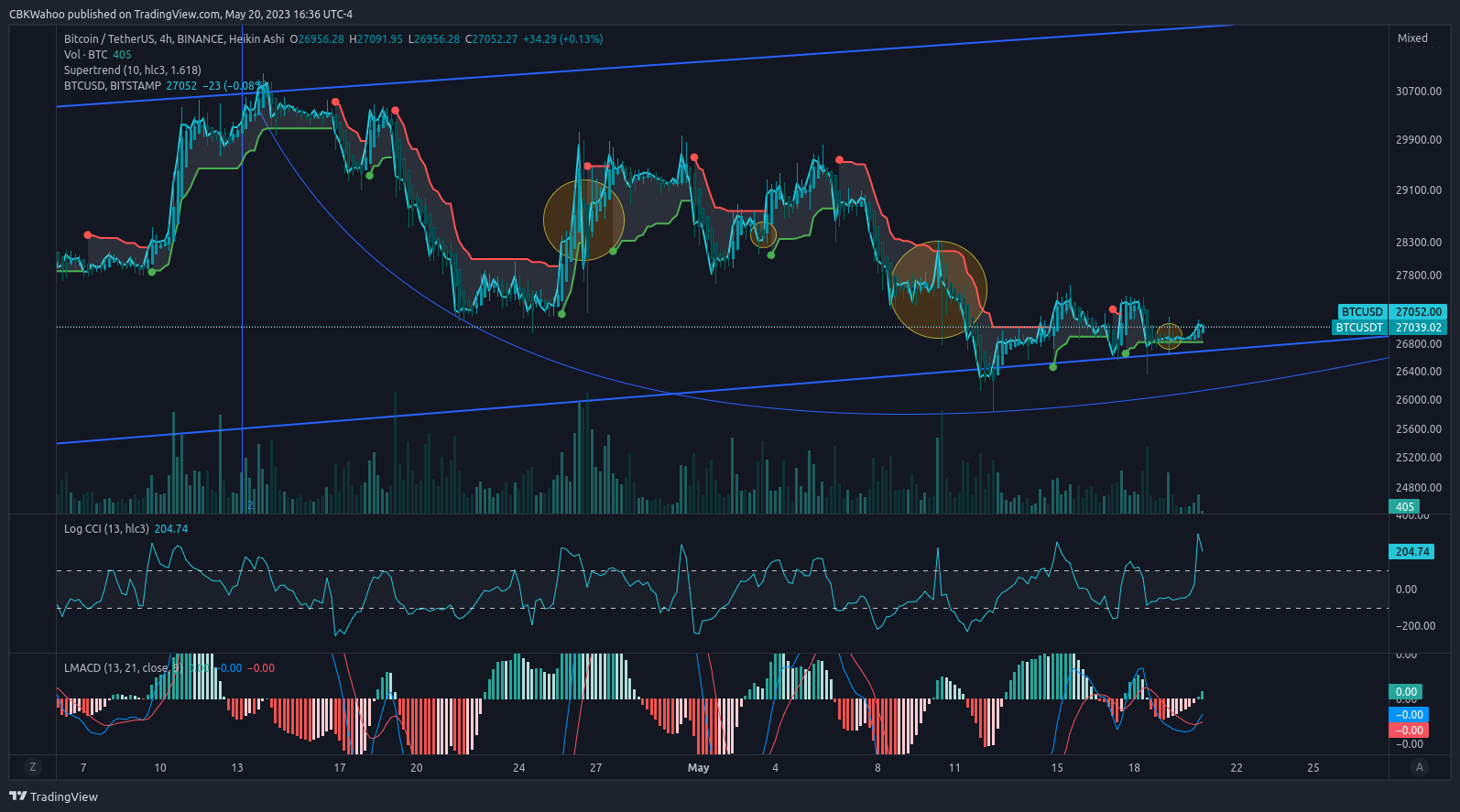Click the '25' date on time axis
Viewport: 1460px width, 812px height.
click(x=1313, y=768)
